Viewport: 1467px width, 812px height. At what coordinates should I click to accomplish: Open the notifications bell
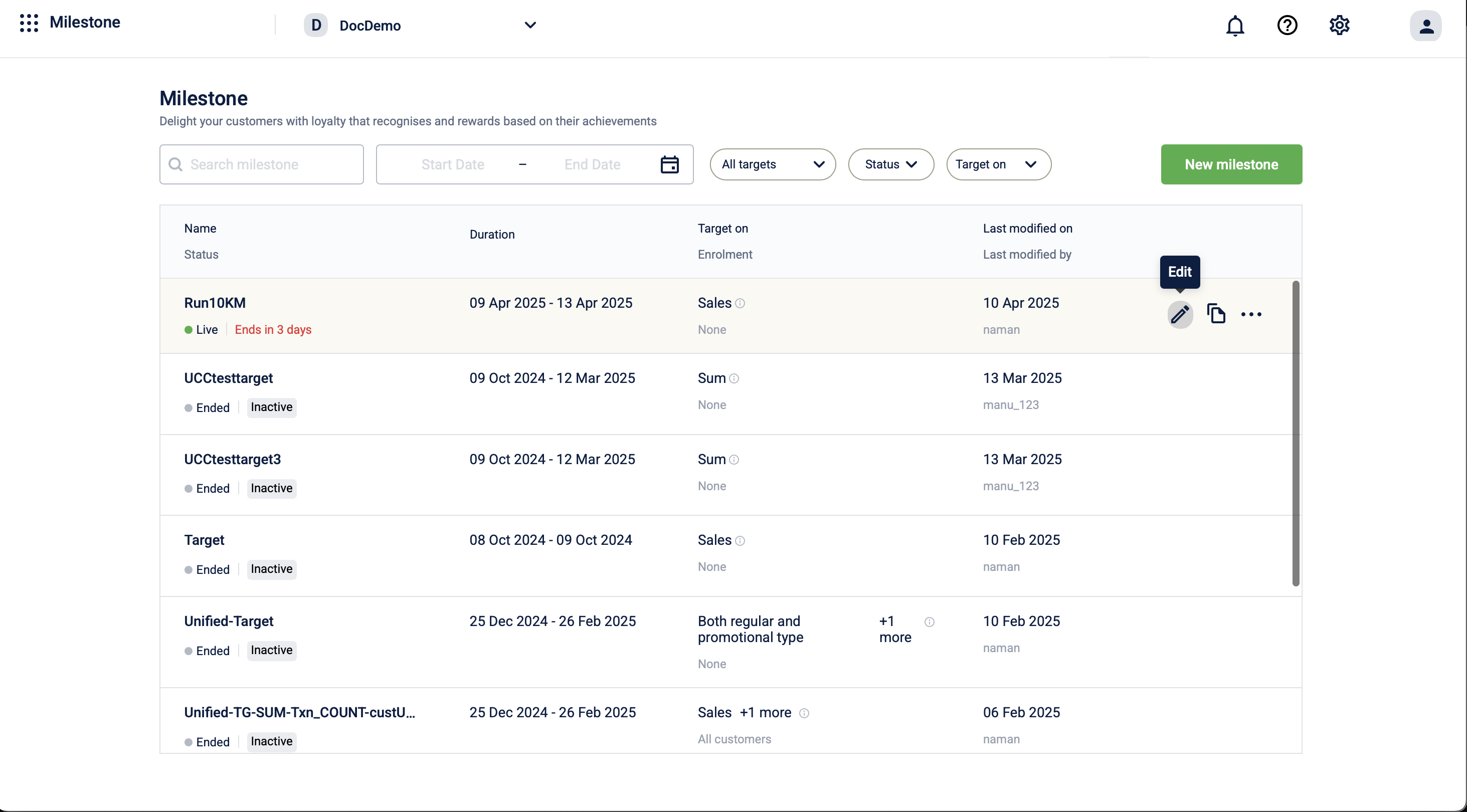(x=1235, y=26)
